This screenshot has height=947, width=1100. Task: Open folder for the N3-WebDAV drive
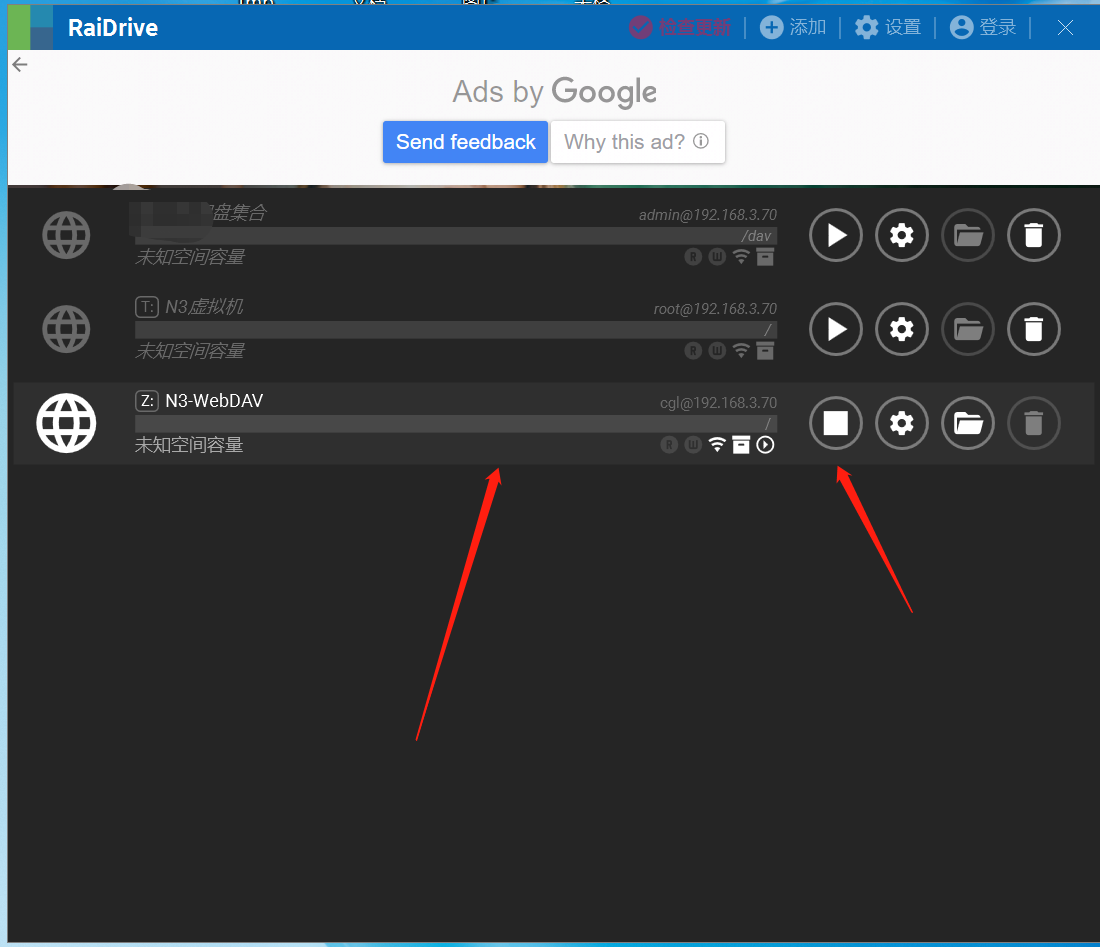pos(967,423)
